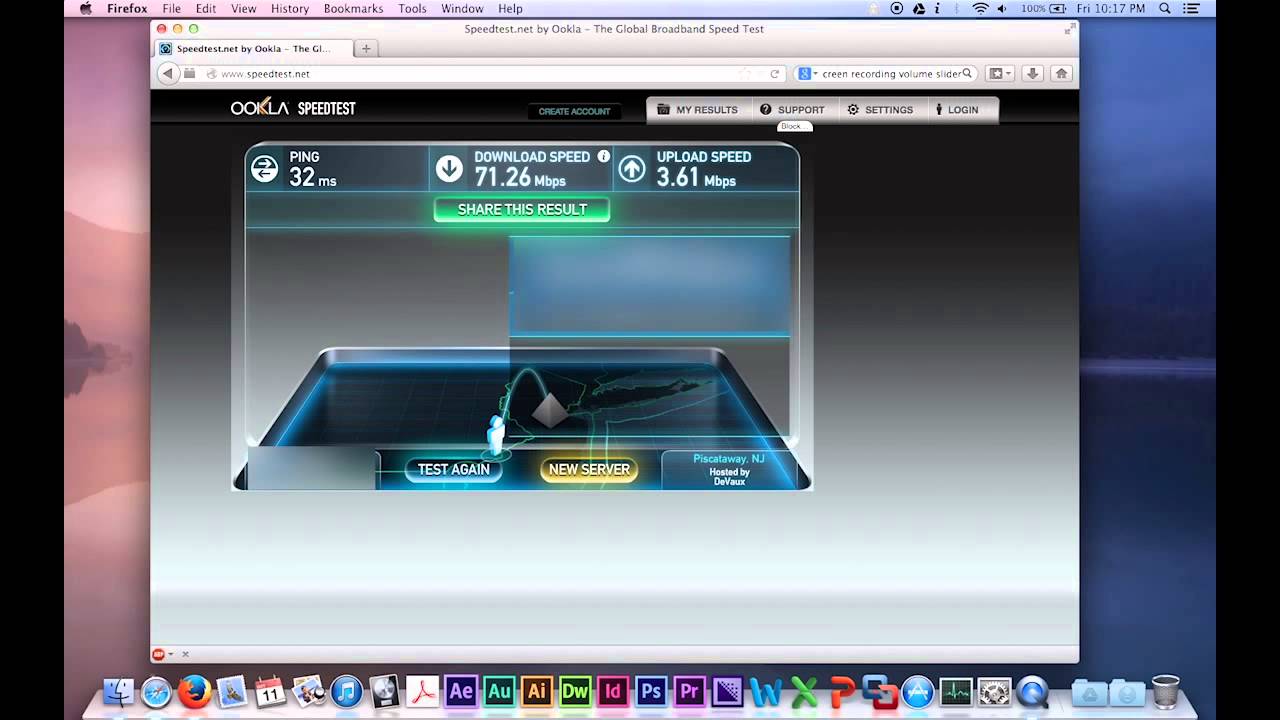Launch Microsoft Word from the Dock
Screen dimensions: 1280x720
(765, 692)
